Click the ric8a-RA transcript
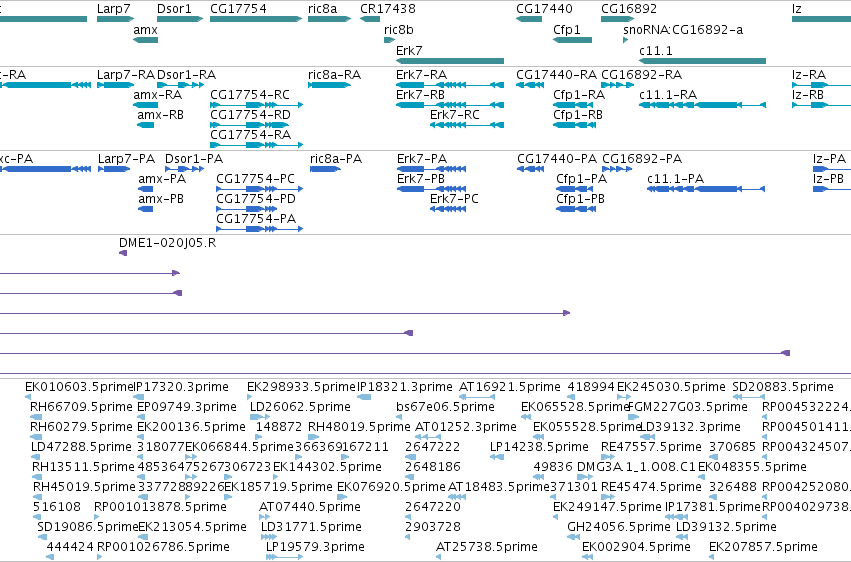The width and height of the screenshot is (851, 562). point(329,85)
